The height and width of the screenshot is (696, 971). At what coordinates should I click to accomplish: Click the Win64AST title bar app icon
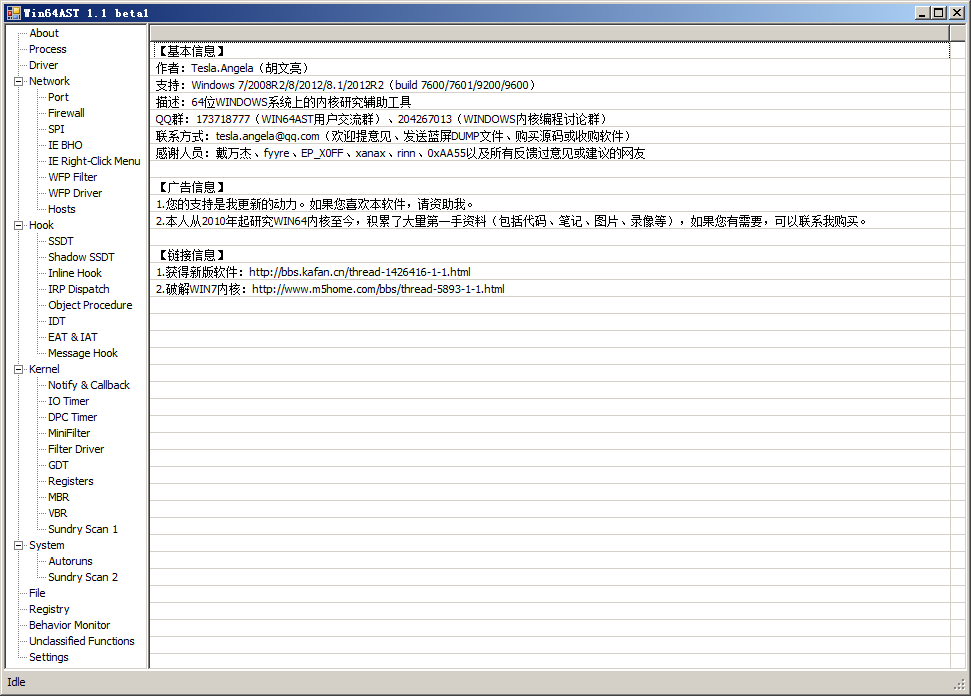coord(13,12)
